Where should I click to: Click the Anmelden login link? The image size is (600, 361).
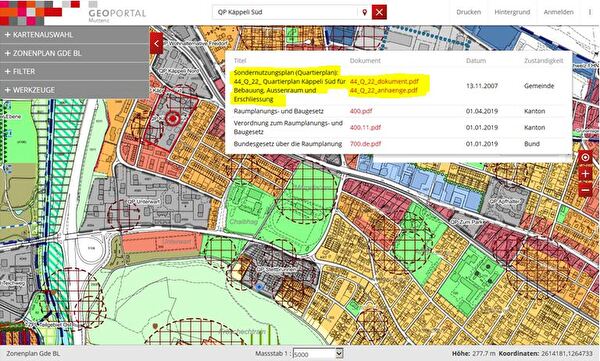(559, 12)
